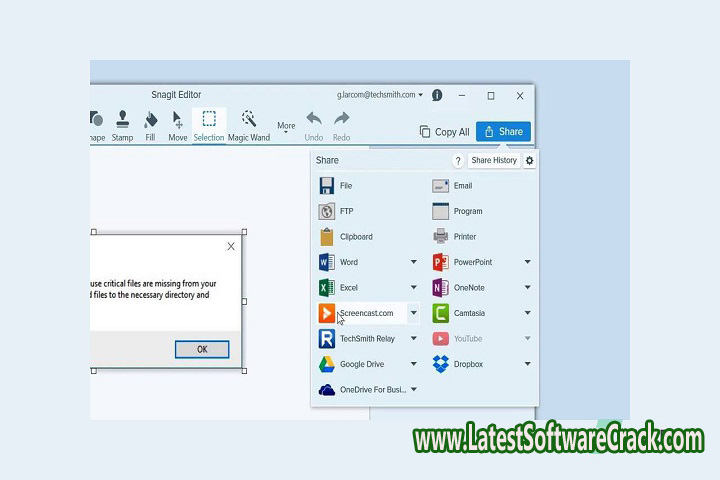This screenshot has width=720, height=480.
Task: Expand the Screencast.com options arrow
Action: 414,313
